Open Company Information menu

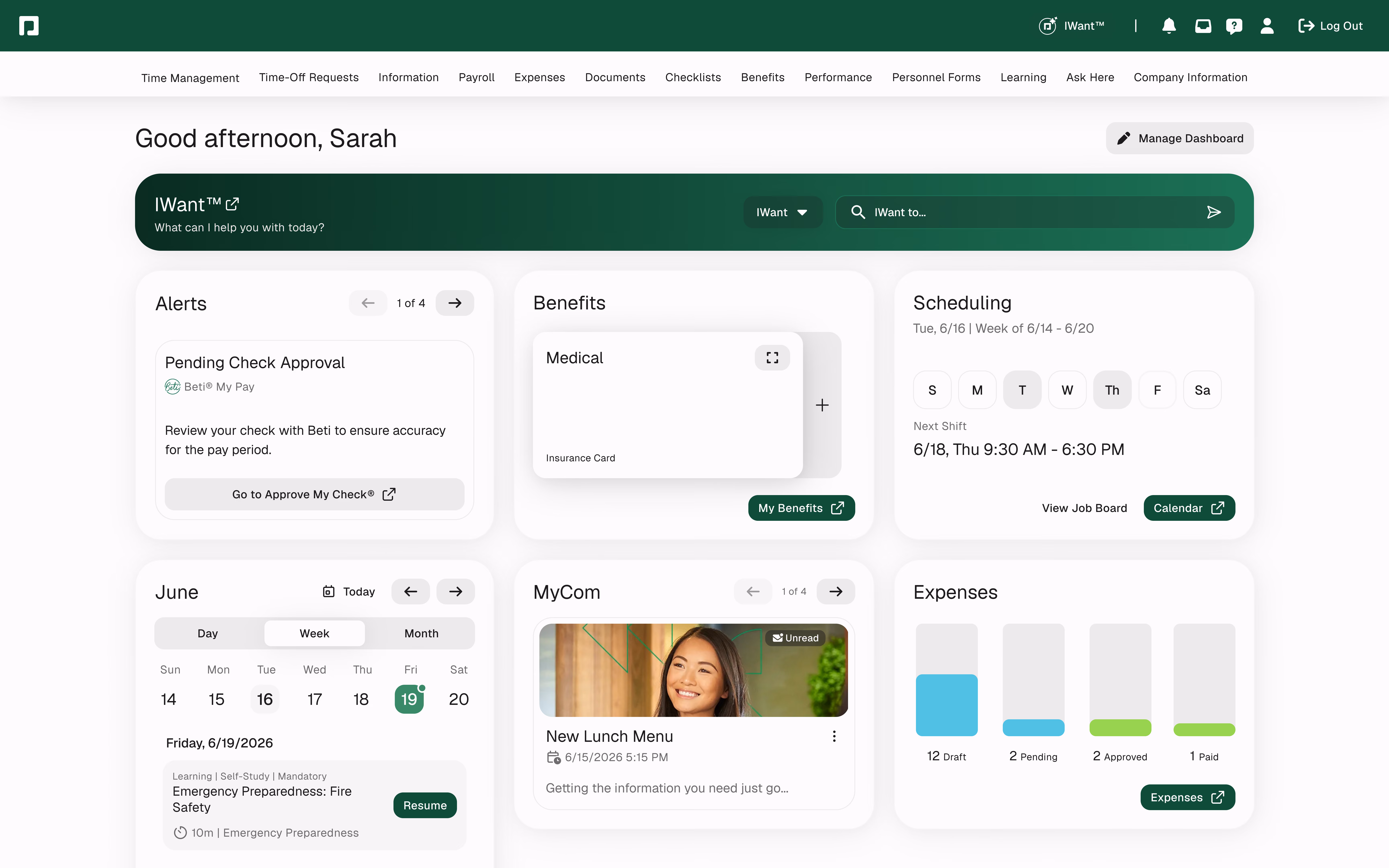(1190, 78)
